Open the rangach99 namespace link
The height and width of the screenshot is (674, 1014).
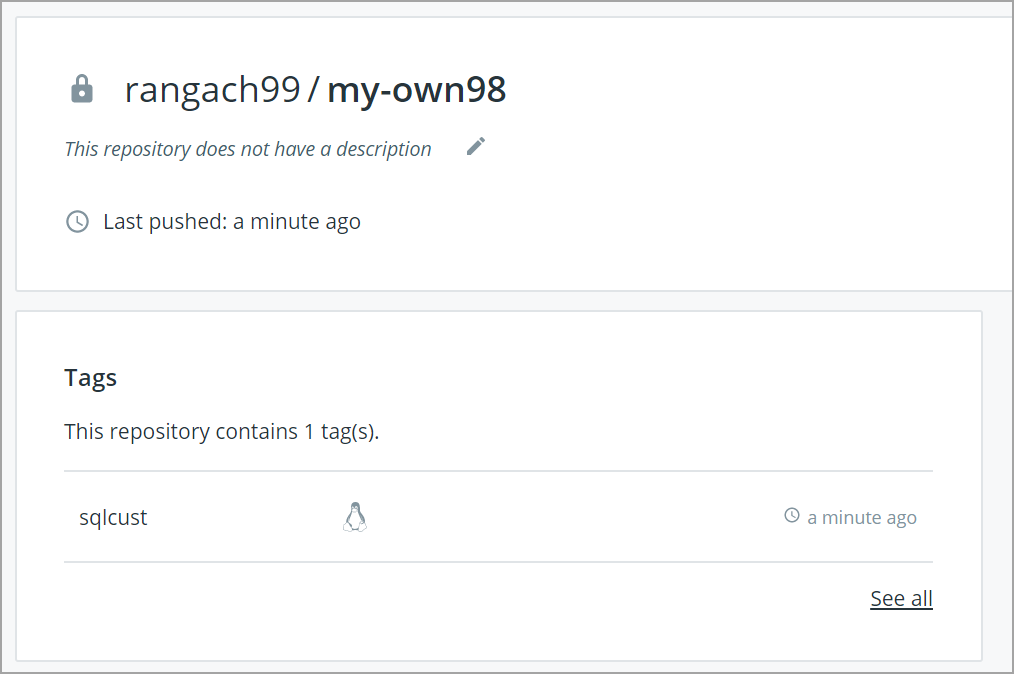212,90
